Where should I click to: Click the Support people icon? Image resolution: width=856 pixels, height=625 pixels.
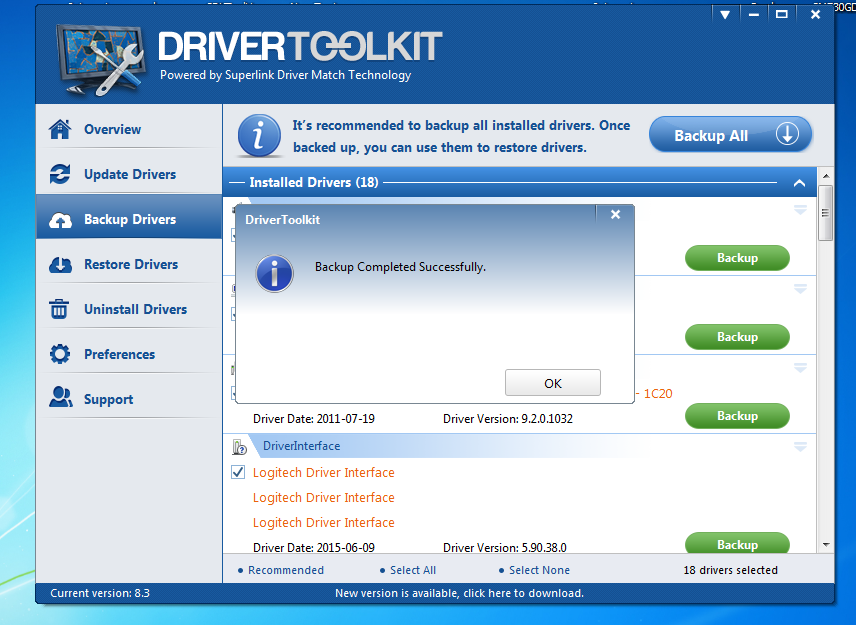(x=61, y=397)
